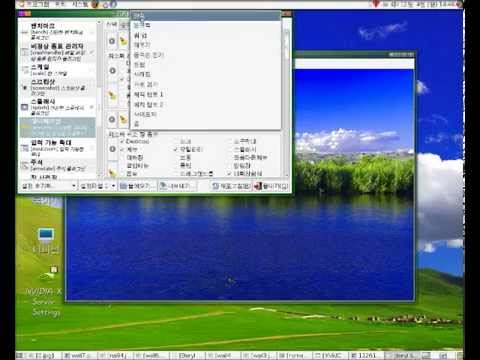480x360 pixels.
Task: Toggle the splash plugin enable checkbox
Action: pyautogui.click(x=92, y=107)
